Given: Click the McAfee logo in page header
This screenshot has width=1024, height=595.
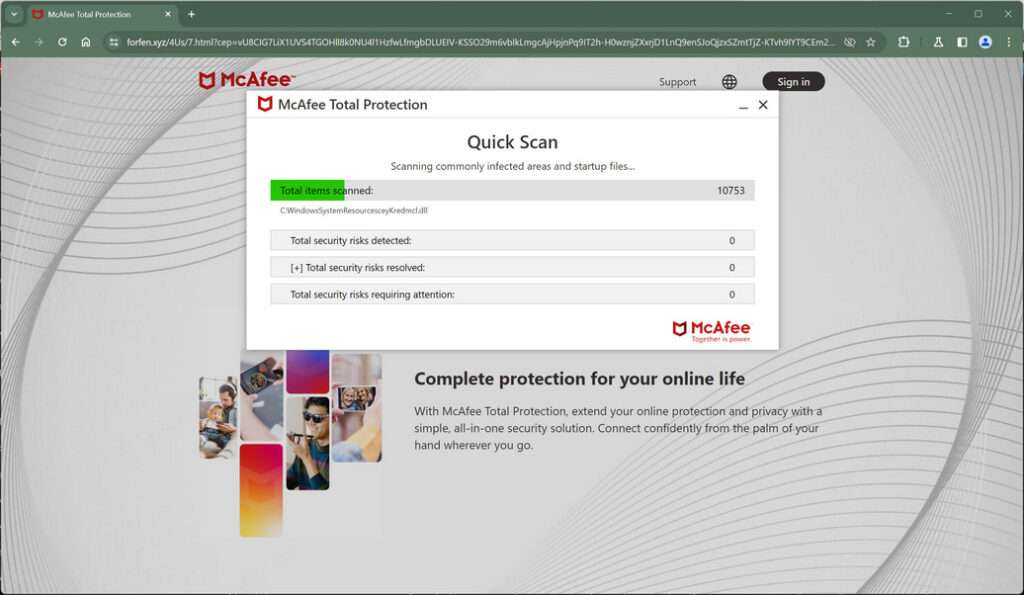Looking at the screenshot, I should (247, 80).
